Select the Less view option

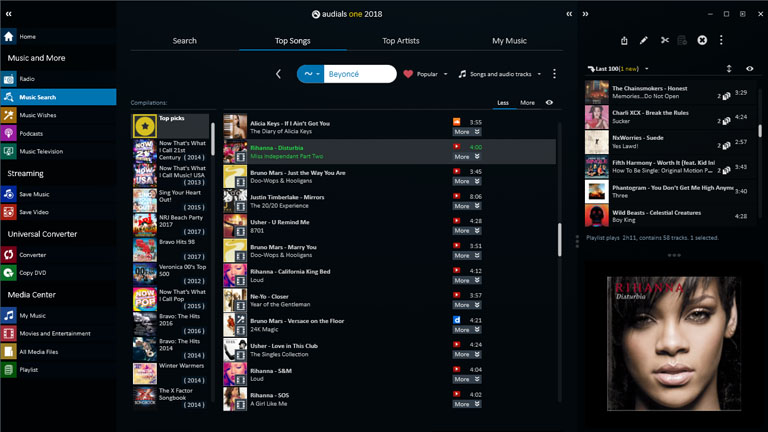(x=503, y=102)
